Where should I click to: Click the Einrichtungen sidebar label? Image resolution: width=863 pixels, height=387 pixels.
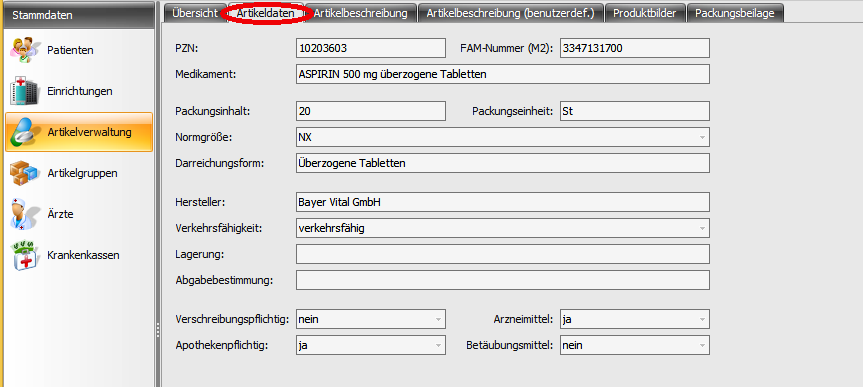coord(80,91)
